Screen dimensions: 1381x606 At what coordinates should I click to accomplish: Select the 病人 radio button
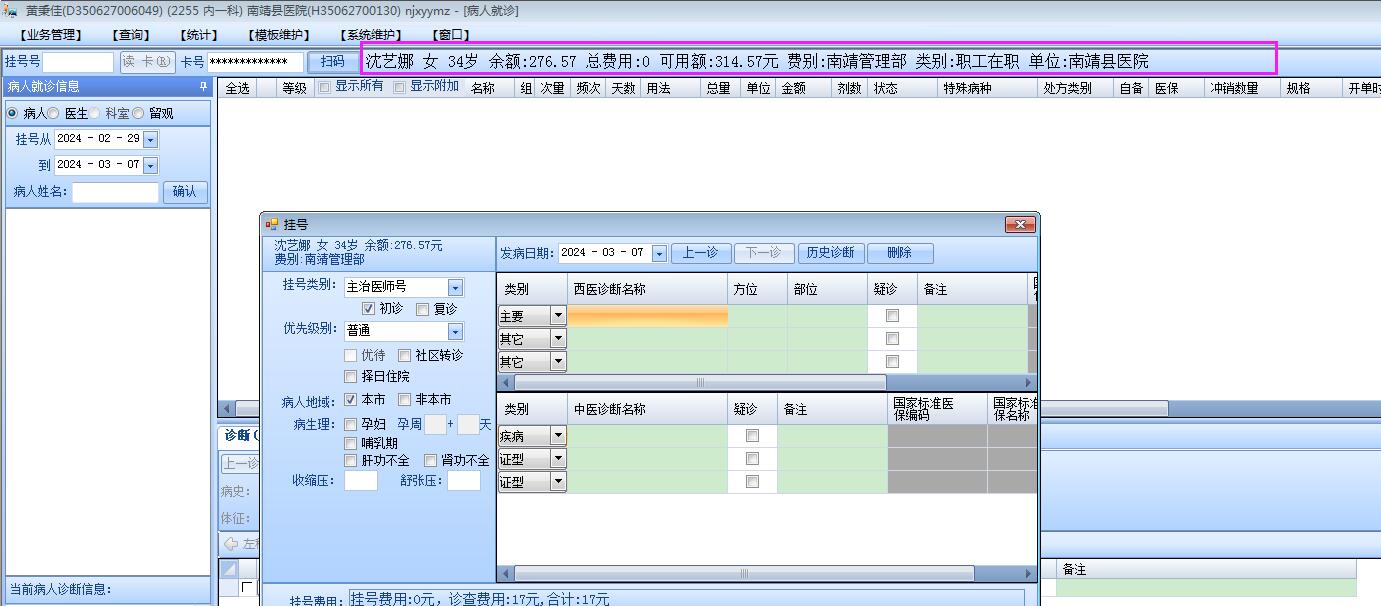pyautogui.click(x=12, y=114)
